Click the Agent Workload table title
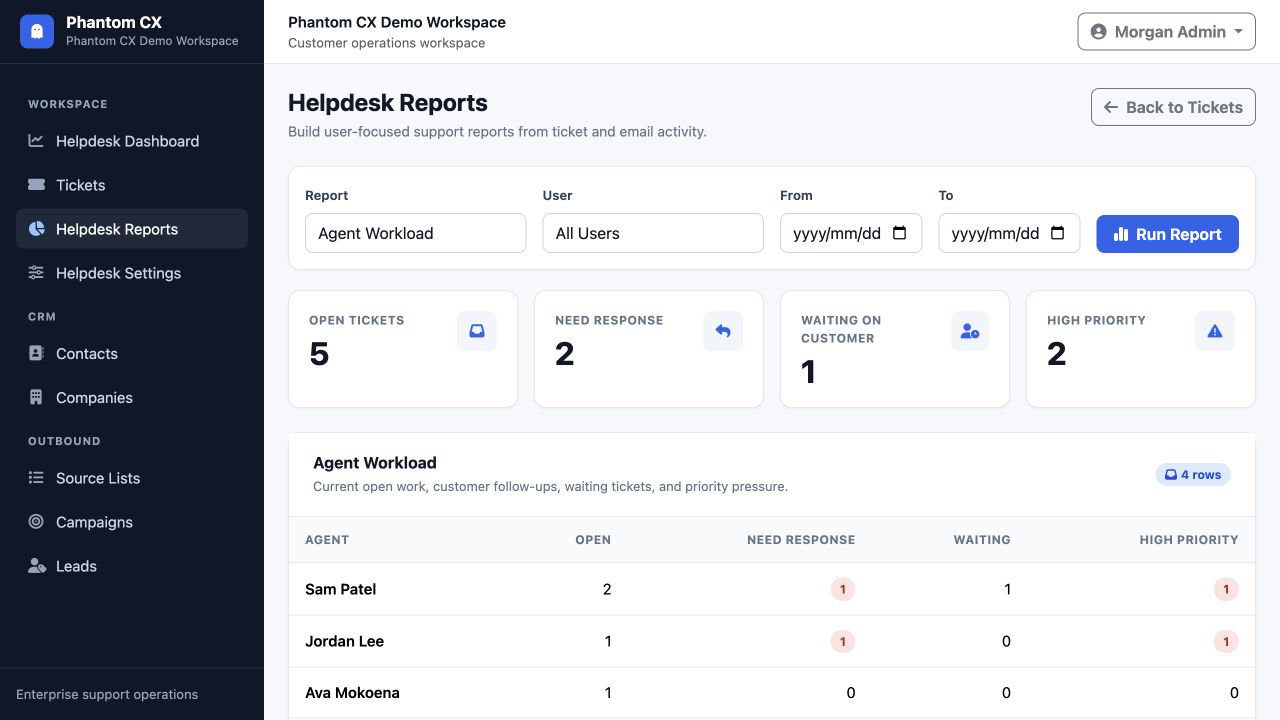This screenshot has width=1280, height=720. (x=375, y=463)
